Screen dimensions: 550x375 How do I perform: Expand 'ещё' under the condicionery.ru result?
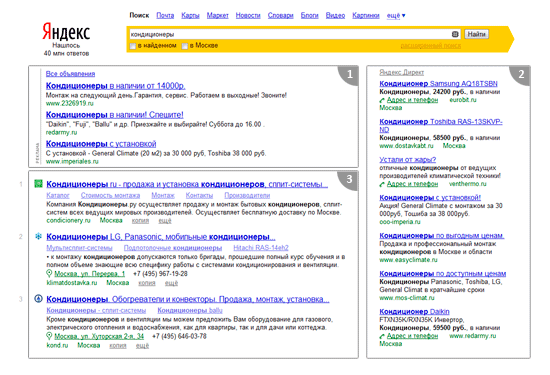point(165,221)
